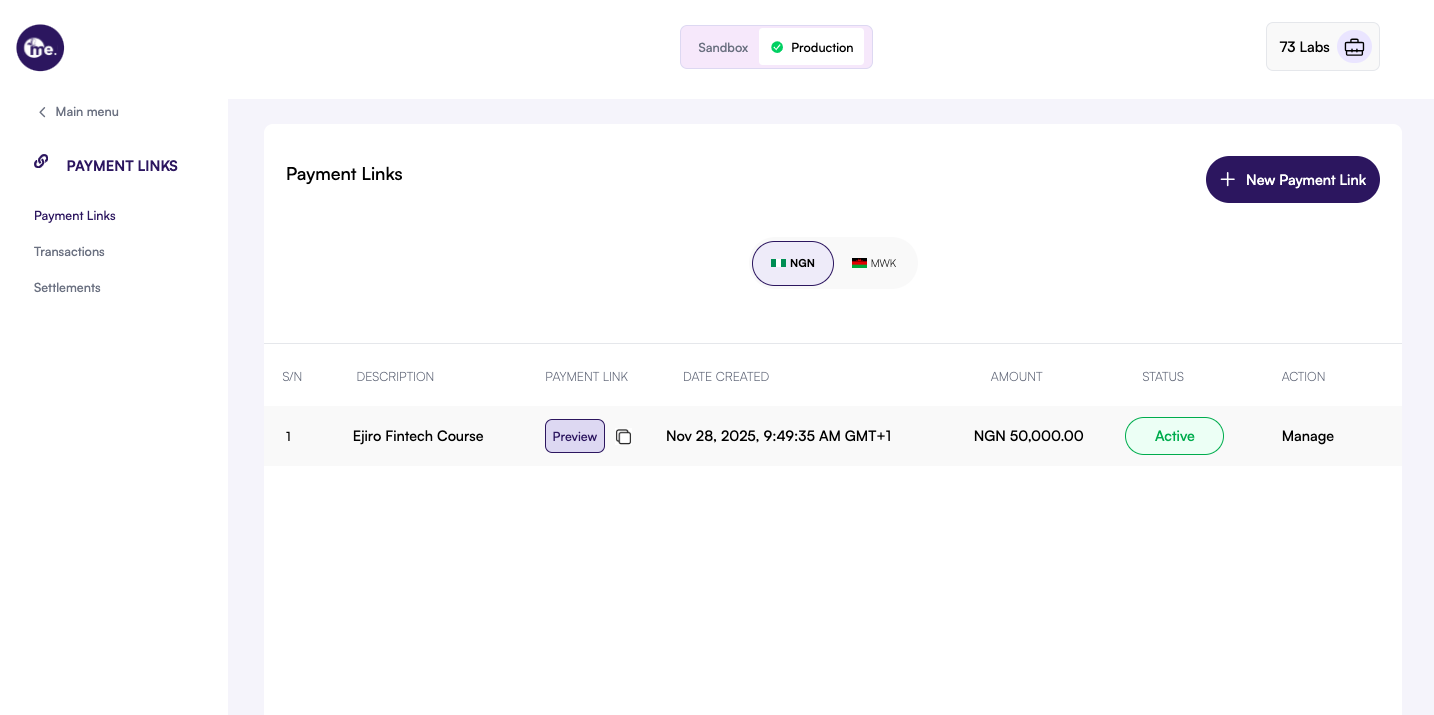This screenshot has width=1434, height=715.
Task: Click the Active status pill
Action: [1174, 436]
